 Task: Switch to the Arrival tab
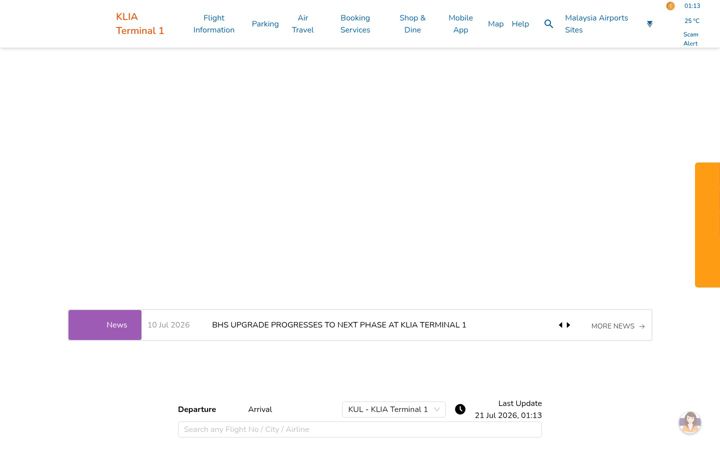coord(260,410)
